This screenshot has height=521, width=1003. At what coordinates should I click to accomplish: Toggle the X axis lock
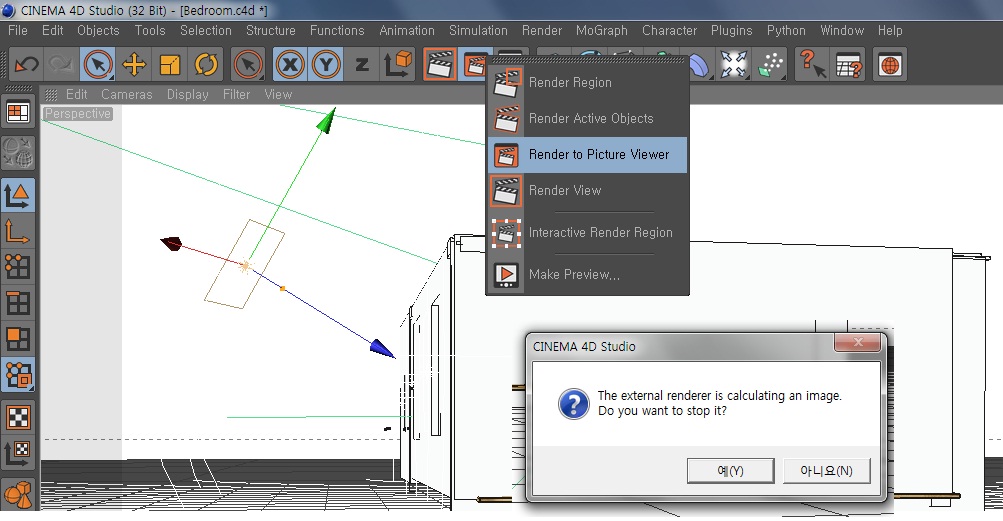(290, 65)
